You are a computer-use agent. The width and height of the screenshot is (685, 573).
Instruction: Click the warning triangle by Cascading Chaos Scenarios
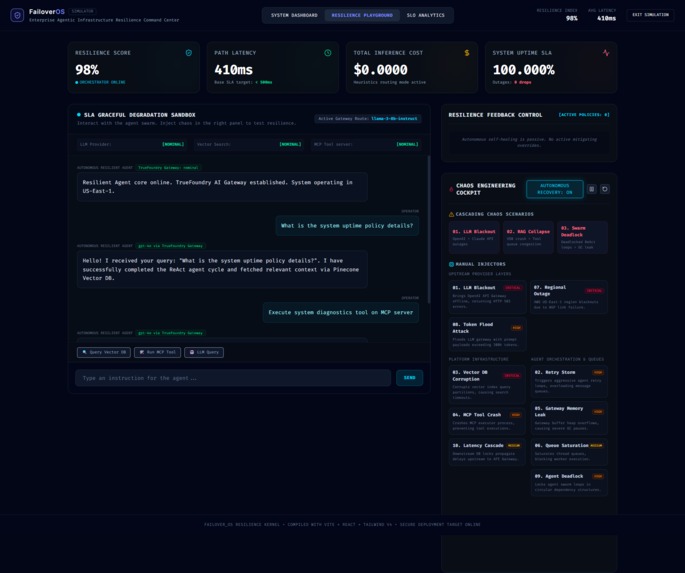[451, 214]
